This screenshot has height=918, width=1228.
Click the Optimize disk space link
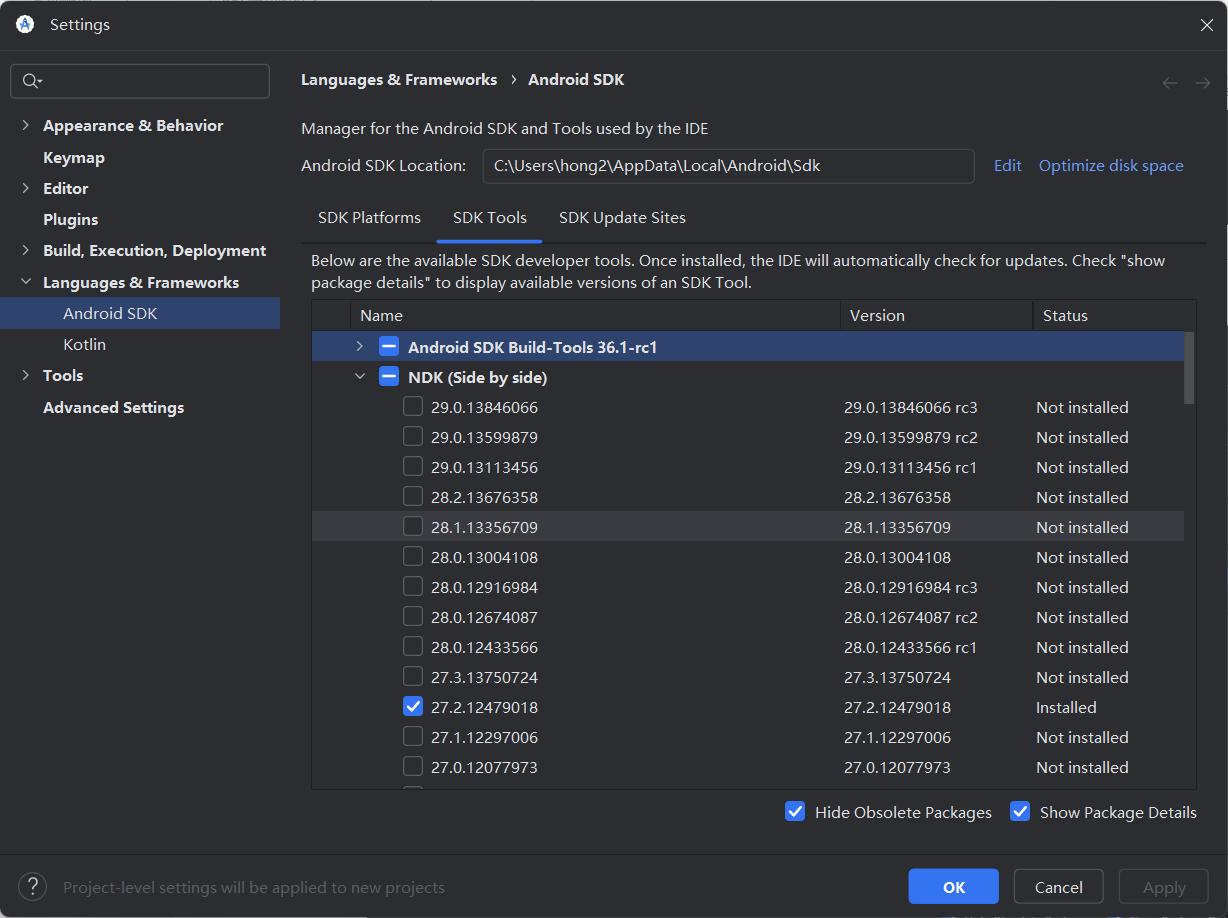(x=1111, y=166)
